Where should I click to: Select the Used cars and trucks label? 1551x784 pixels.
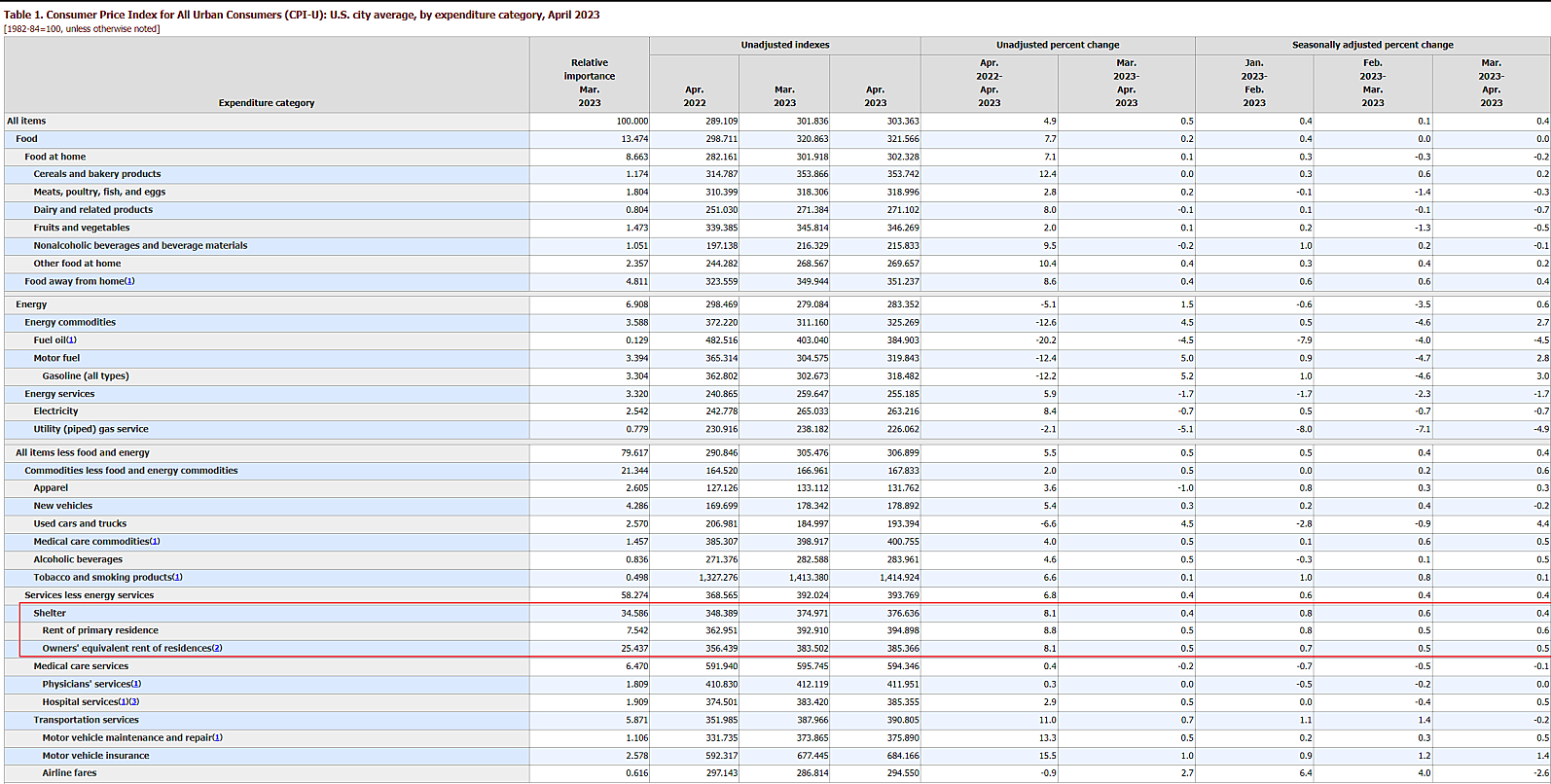[x=80, y=524]
